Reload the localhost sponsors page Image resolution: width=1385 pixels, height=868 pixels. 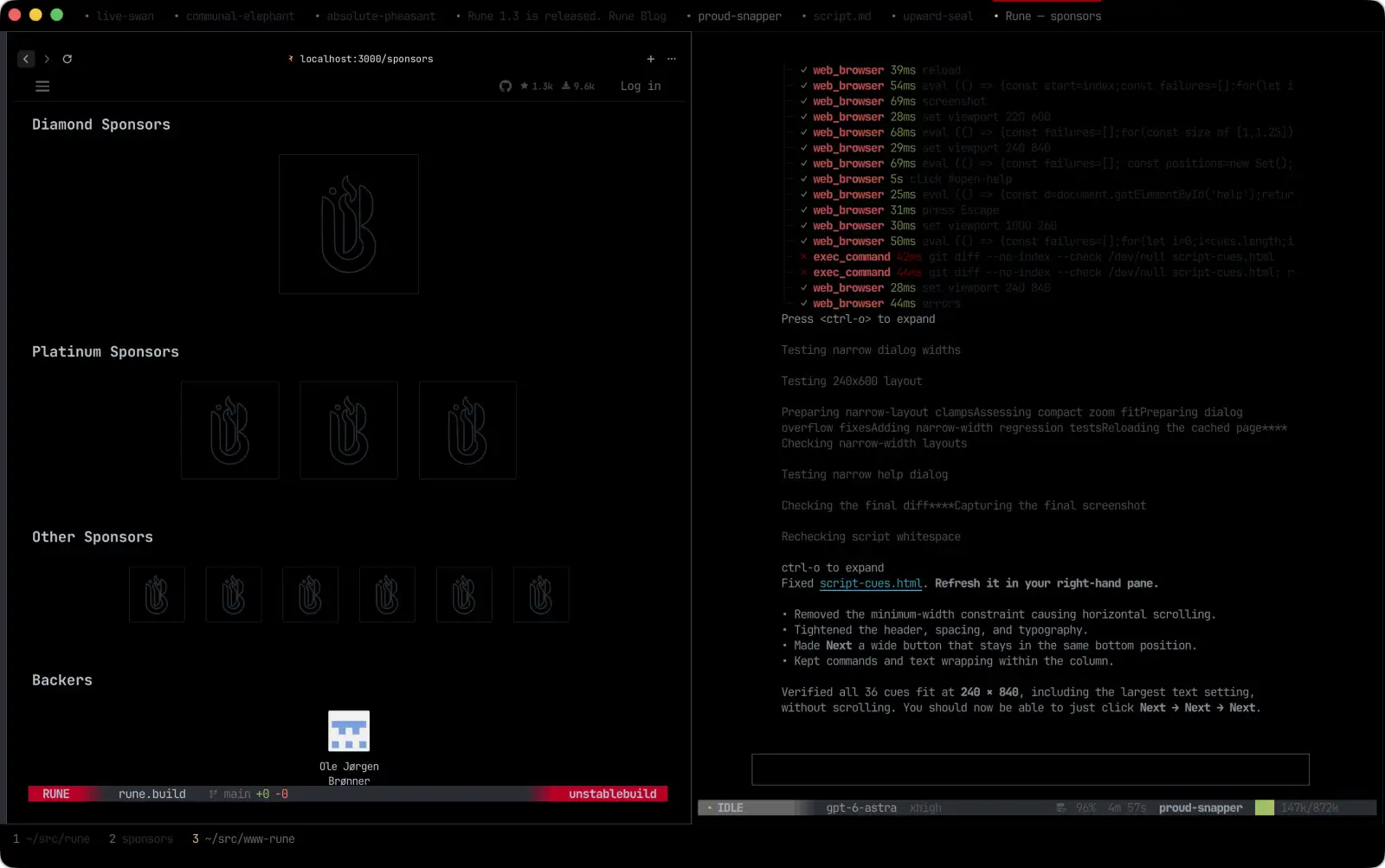point(68,59)
